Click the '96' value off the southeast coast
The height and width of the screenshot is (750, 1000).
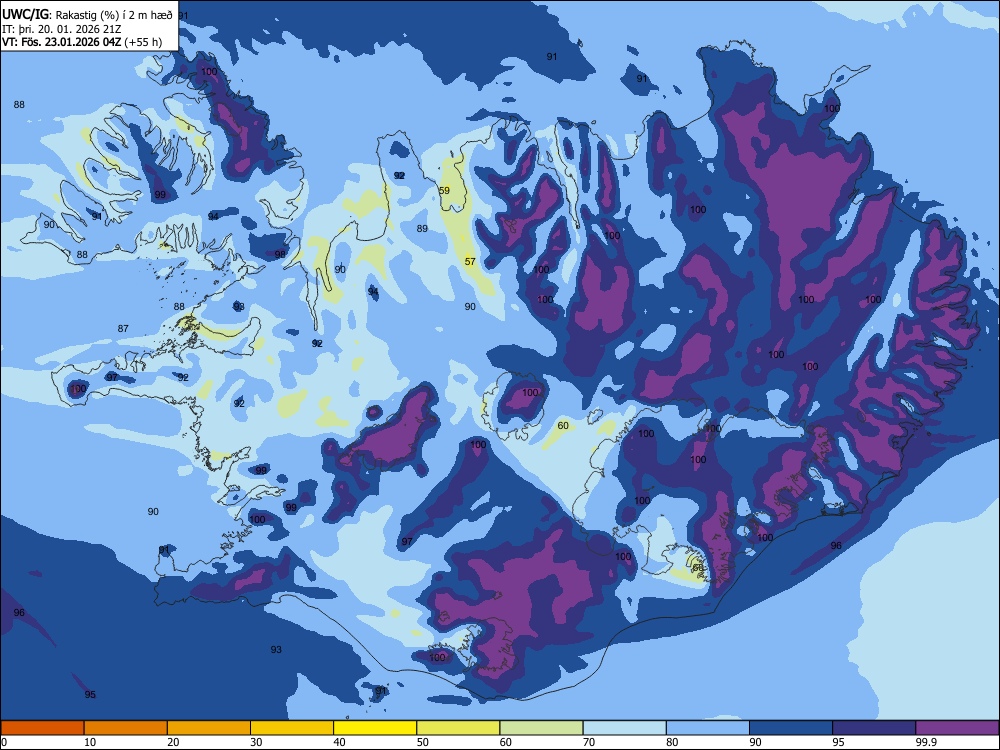[x=836, y=545]
